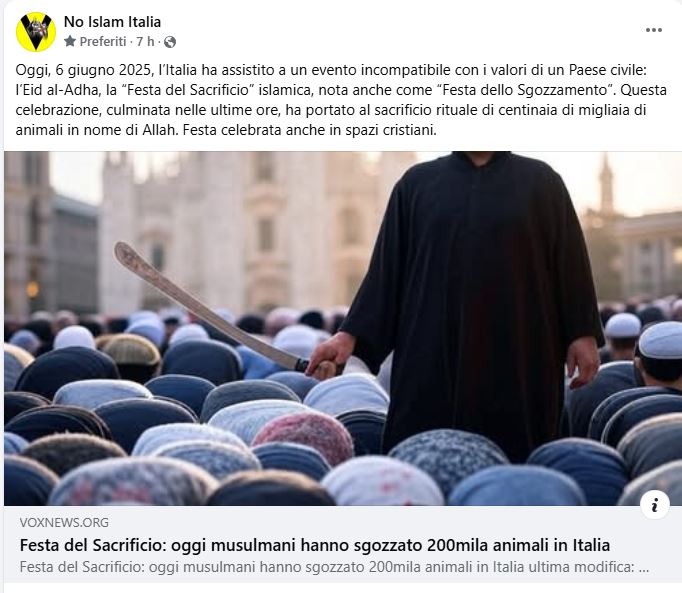Open the No Islam Italia profile avatar

pyautogui.click(x=36, y=32)
